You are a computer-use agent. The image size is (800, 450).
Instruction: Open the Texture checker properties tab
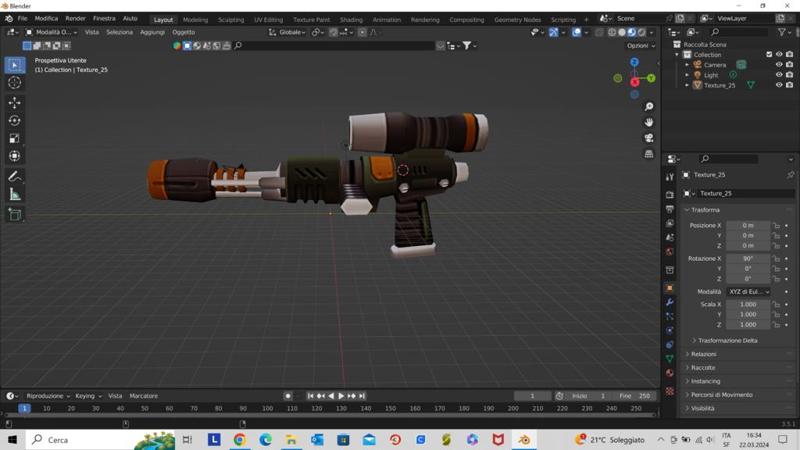(x=670, y=391)
